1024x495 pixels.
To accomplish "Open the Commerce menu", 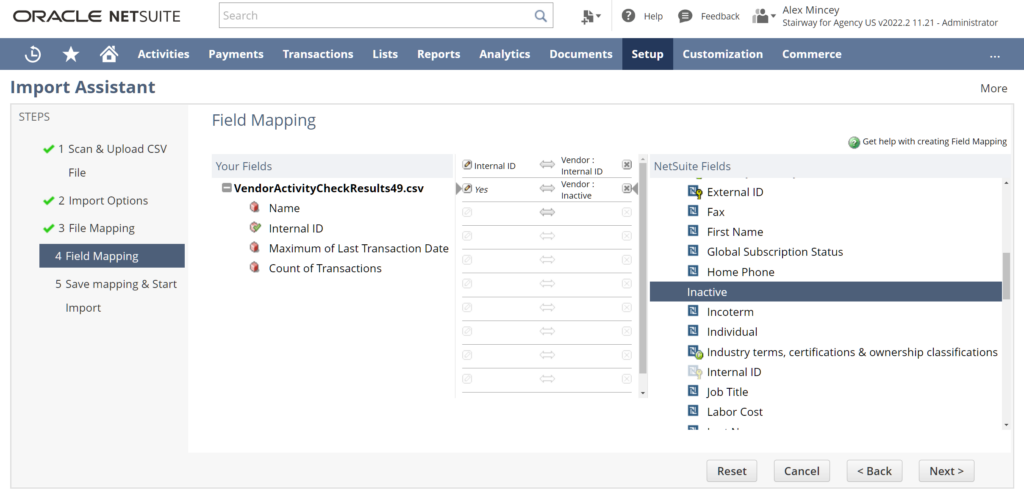I will (812, 54).
